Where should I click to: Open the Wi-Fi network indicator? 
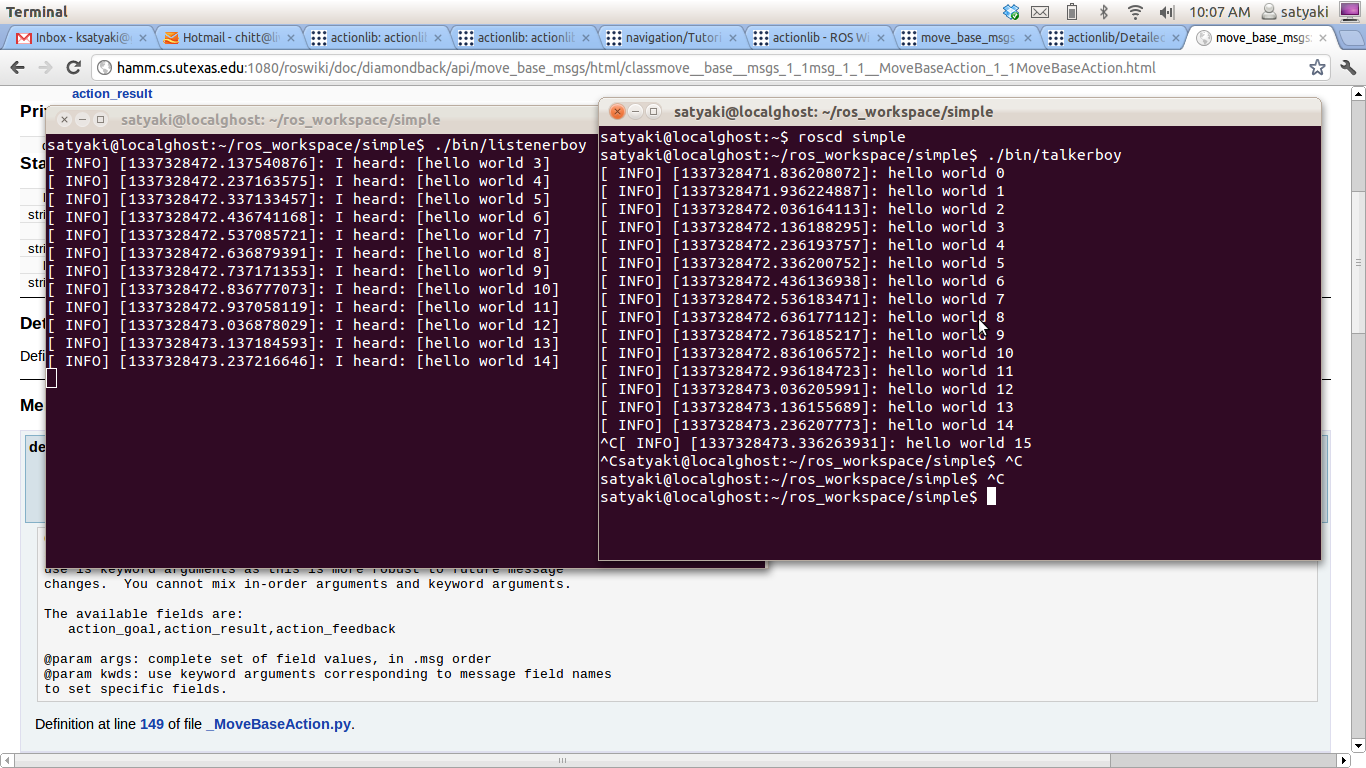1135,12
